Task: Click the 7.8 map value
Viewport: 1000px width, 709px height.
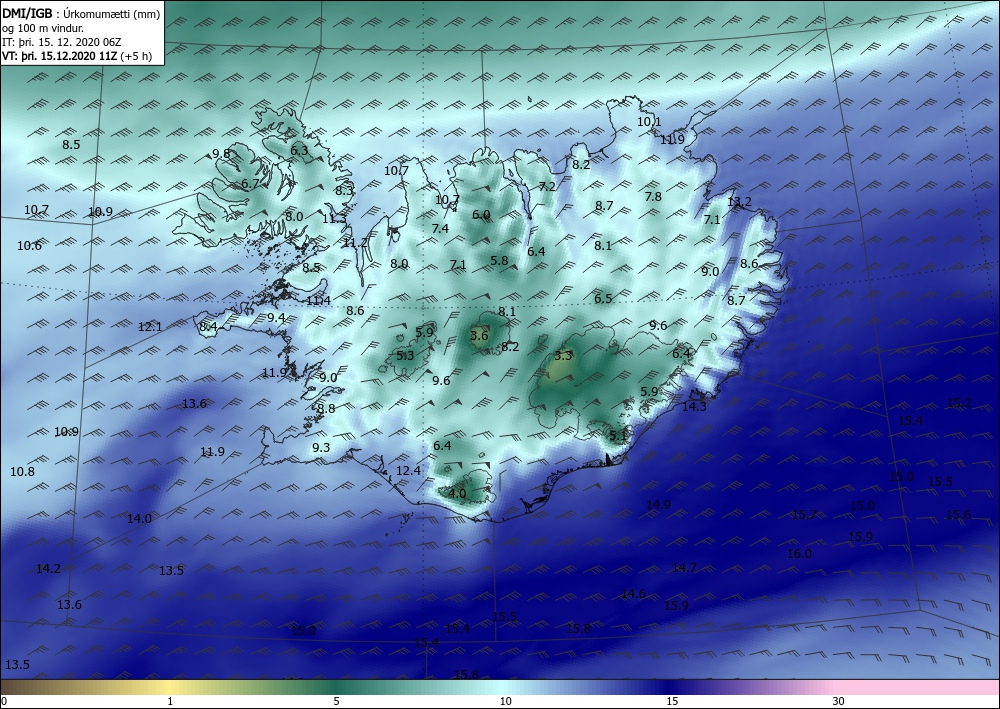Action: [653, 196]
